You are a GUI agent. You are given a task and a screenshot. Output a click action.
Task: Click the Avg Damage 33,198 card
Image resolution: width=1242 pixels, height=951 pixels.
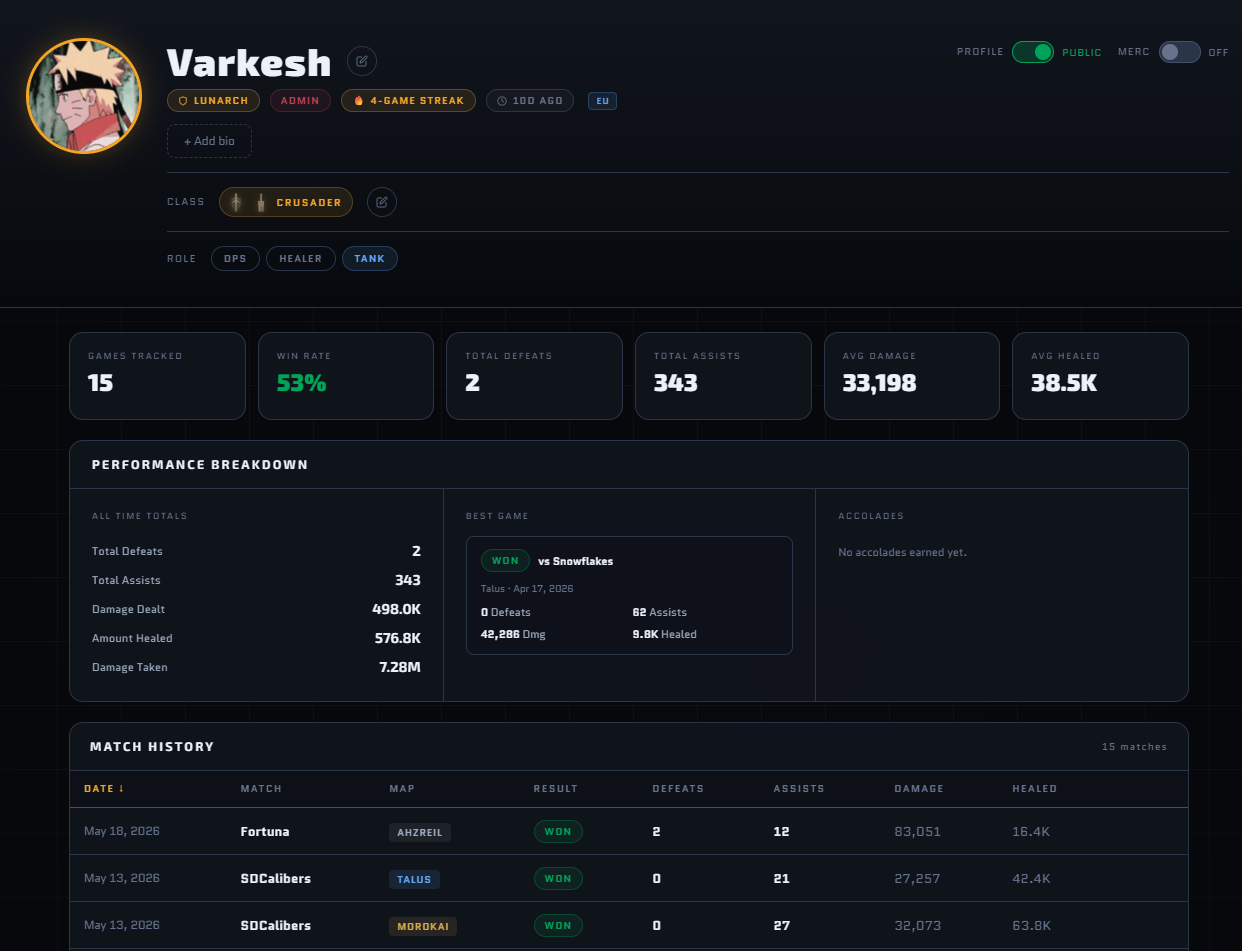pos(912,375)
